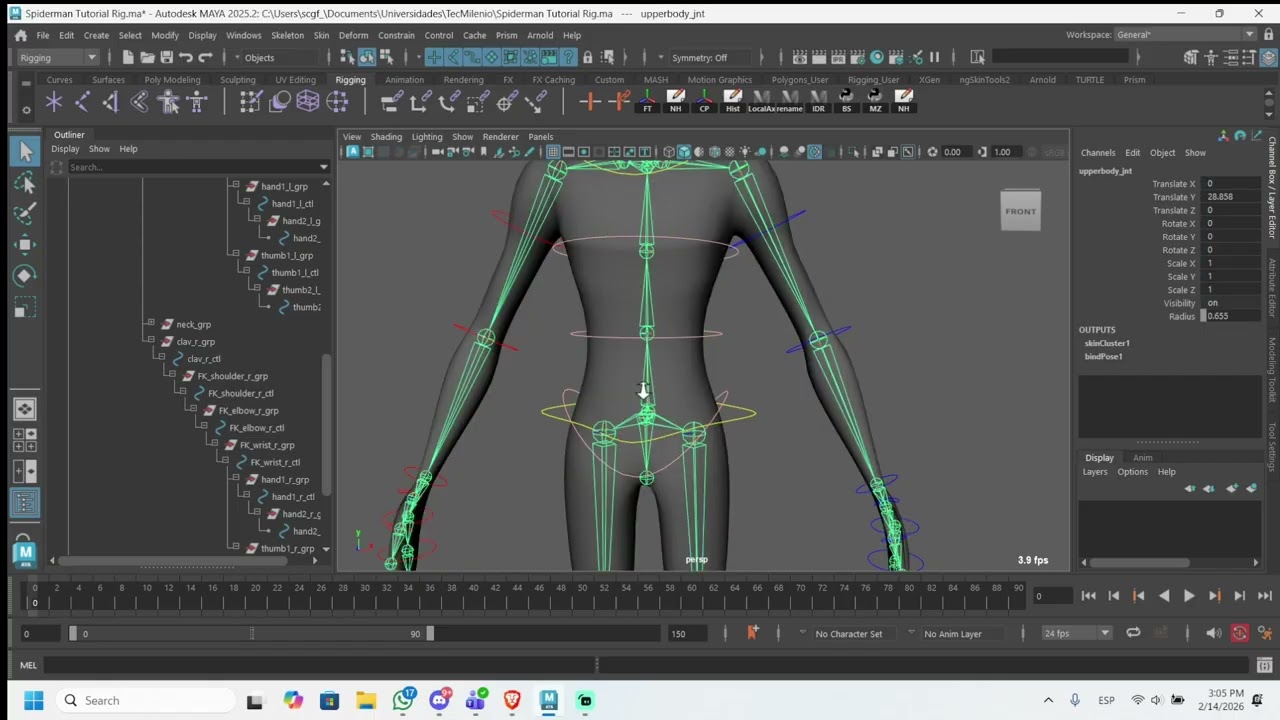Click the Save Scene icon
Image resolution: width=1280 pixels, height=720 pixels.
[166, 57]
